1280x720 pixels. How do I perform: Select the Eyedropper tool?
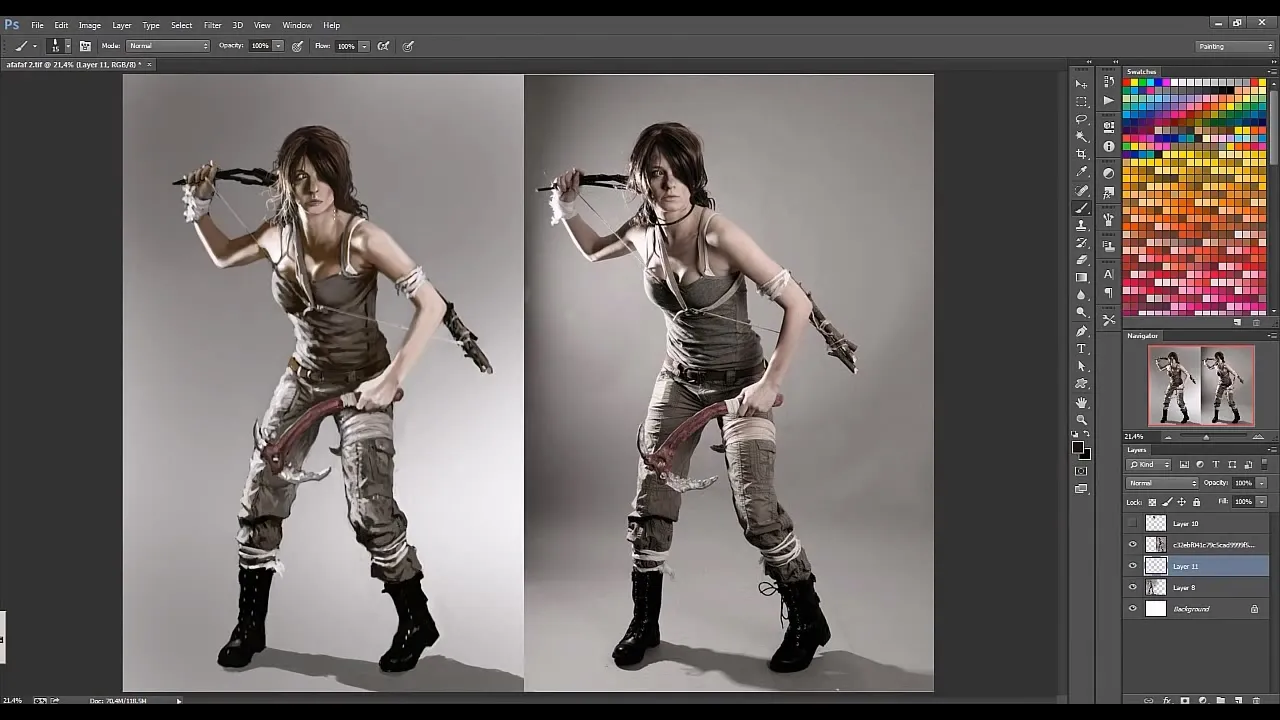pos(1081,172)
